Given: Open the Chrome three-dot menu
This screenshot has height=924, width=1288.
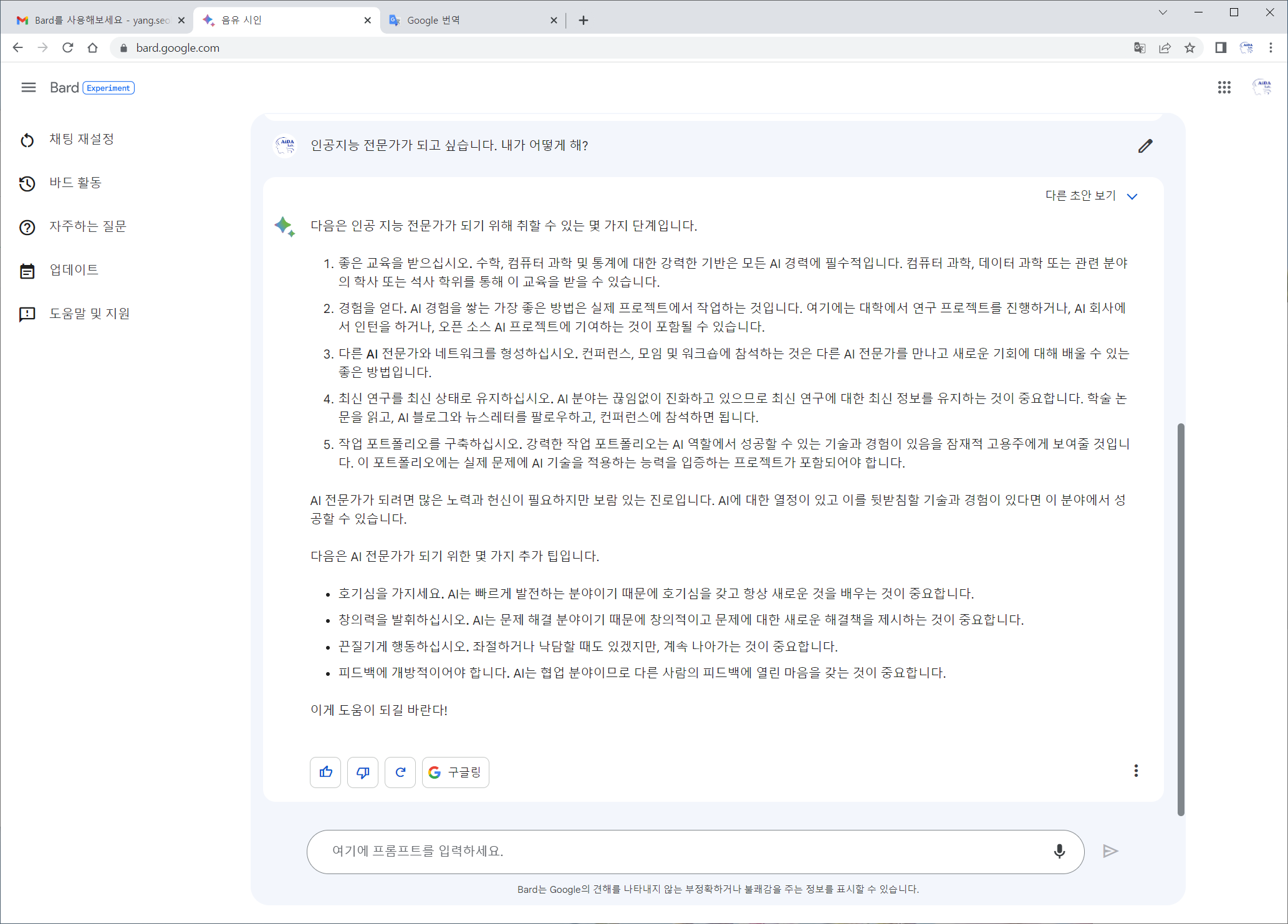Looking at the screenshot, I should tap(1271, 48).
